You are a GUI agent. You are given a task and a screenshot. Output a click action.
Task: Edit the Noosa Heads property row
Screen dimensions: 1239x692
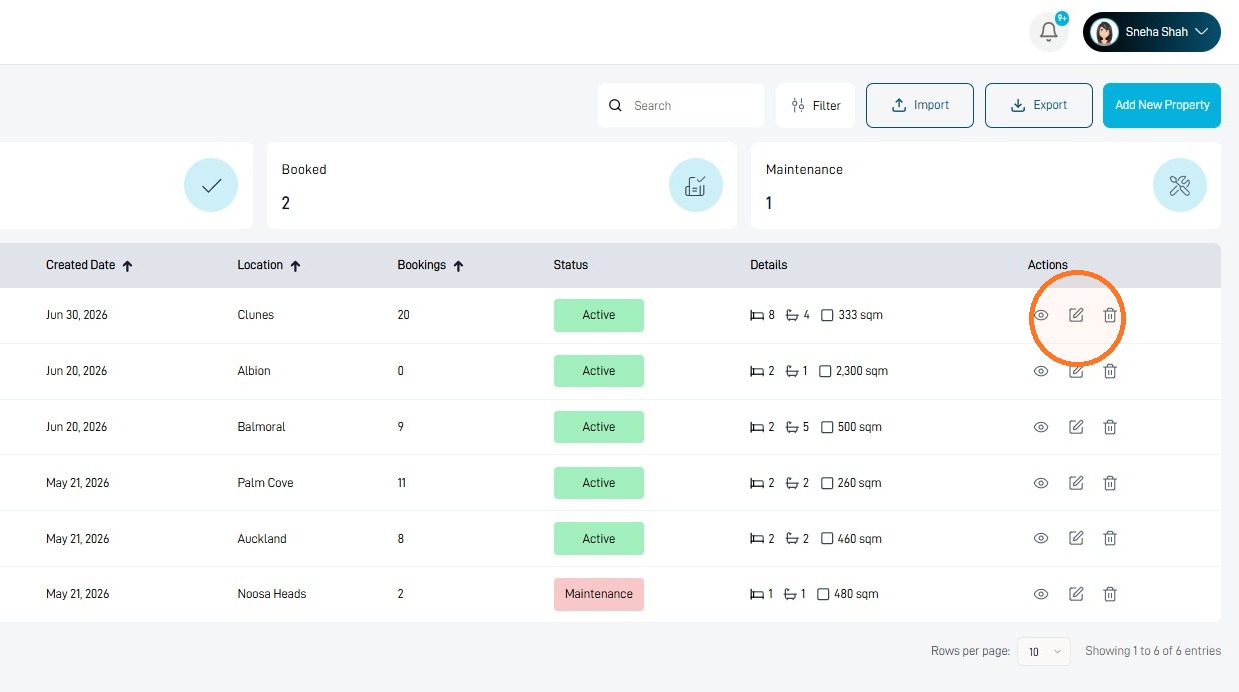pyautogui.click(x=1076, y=594)
